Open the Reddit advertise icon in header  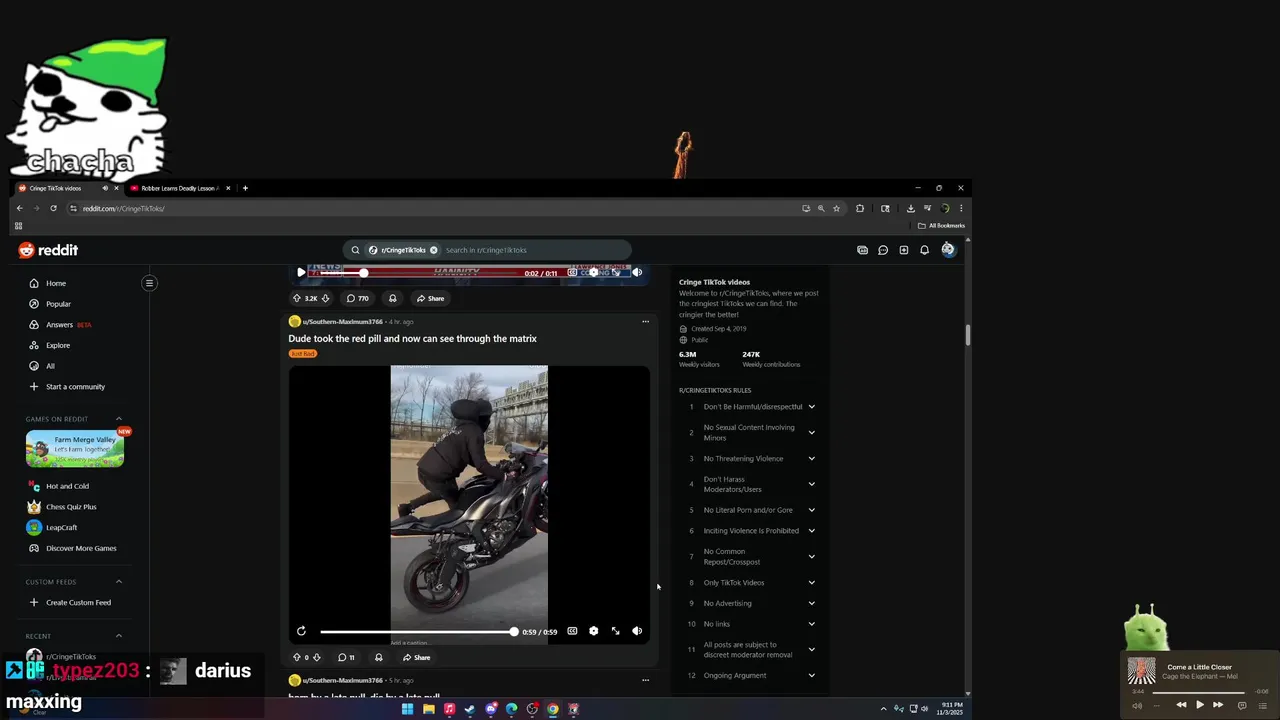click(x=862, y=250)
